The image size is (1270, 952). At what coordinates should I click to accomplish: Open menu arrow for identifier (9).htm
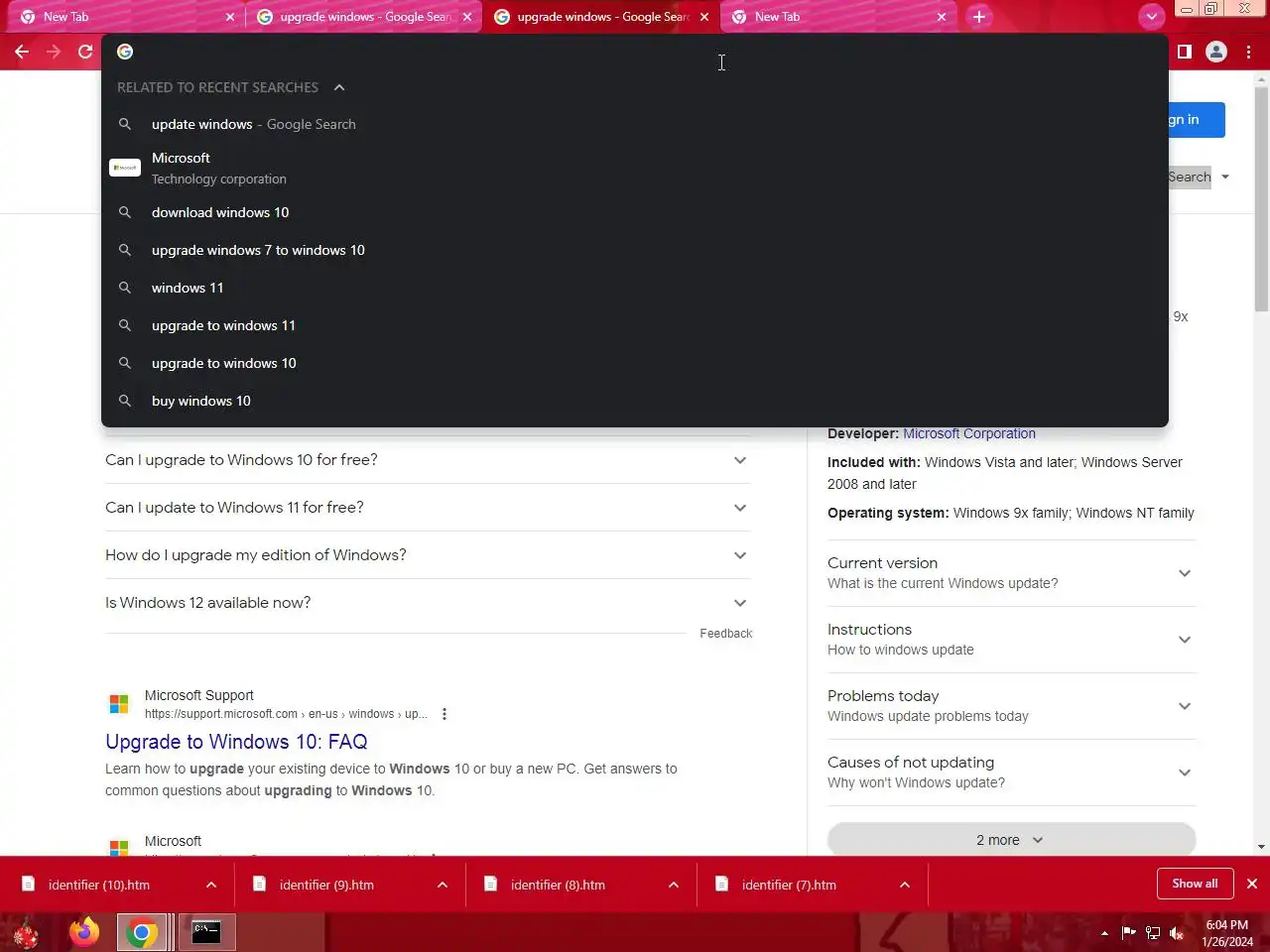[443, 885]
